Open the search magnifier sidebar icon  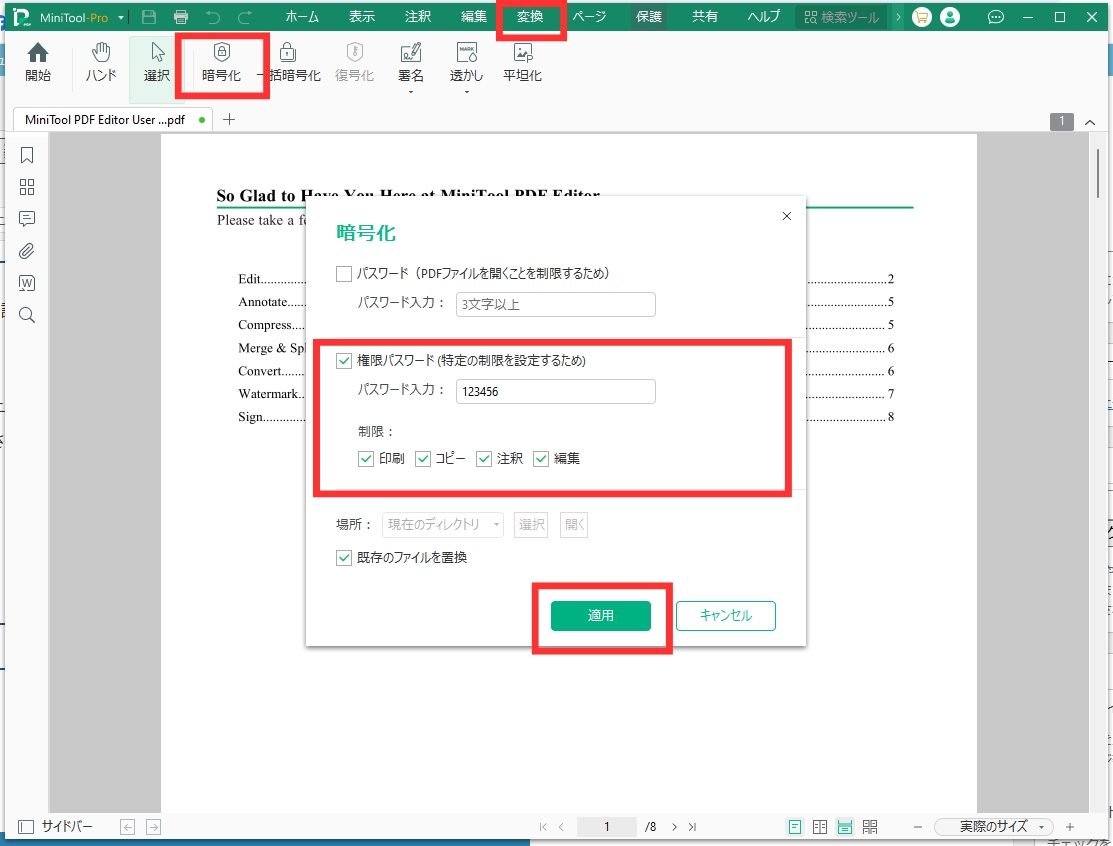coord(27,315)
